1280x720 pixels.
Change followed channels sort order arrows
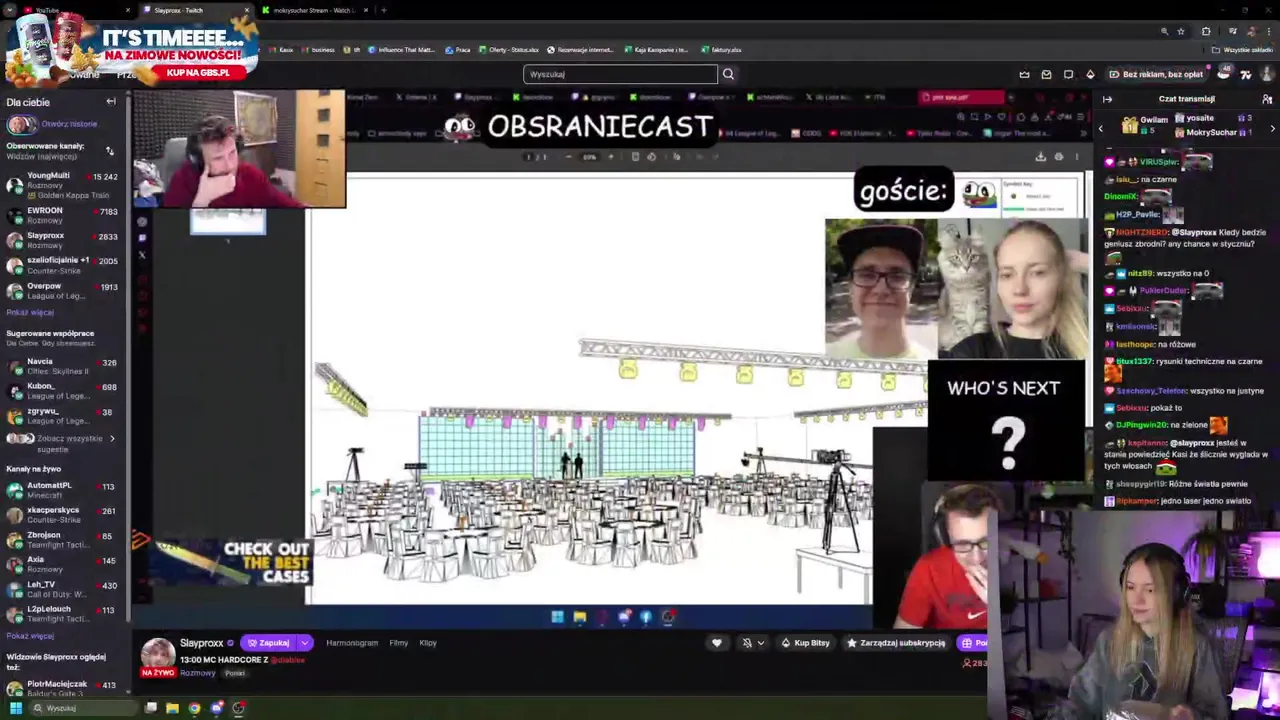110,151
